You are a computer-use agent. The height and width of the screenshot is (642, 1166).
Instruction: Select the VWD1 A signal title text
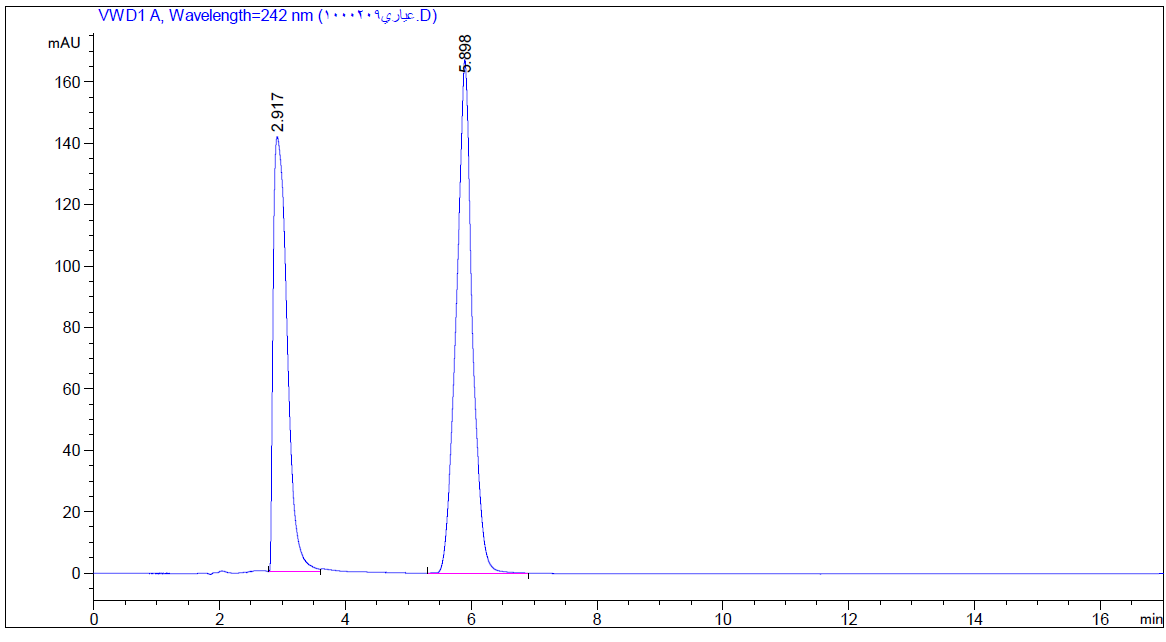point(267,15)
